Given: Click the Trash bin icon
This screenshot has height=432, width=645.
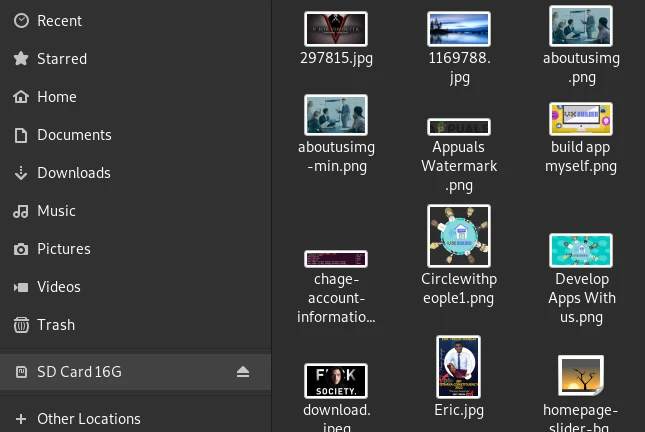Looking at the screenshot, I should [x=21, y=325].
